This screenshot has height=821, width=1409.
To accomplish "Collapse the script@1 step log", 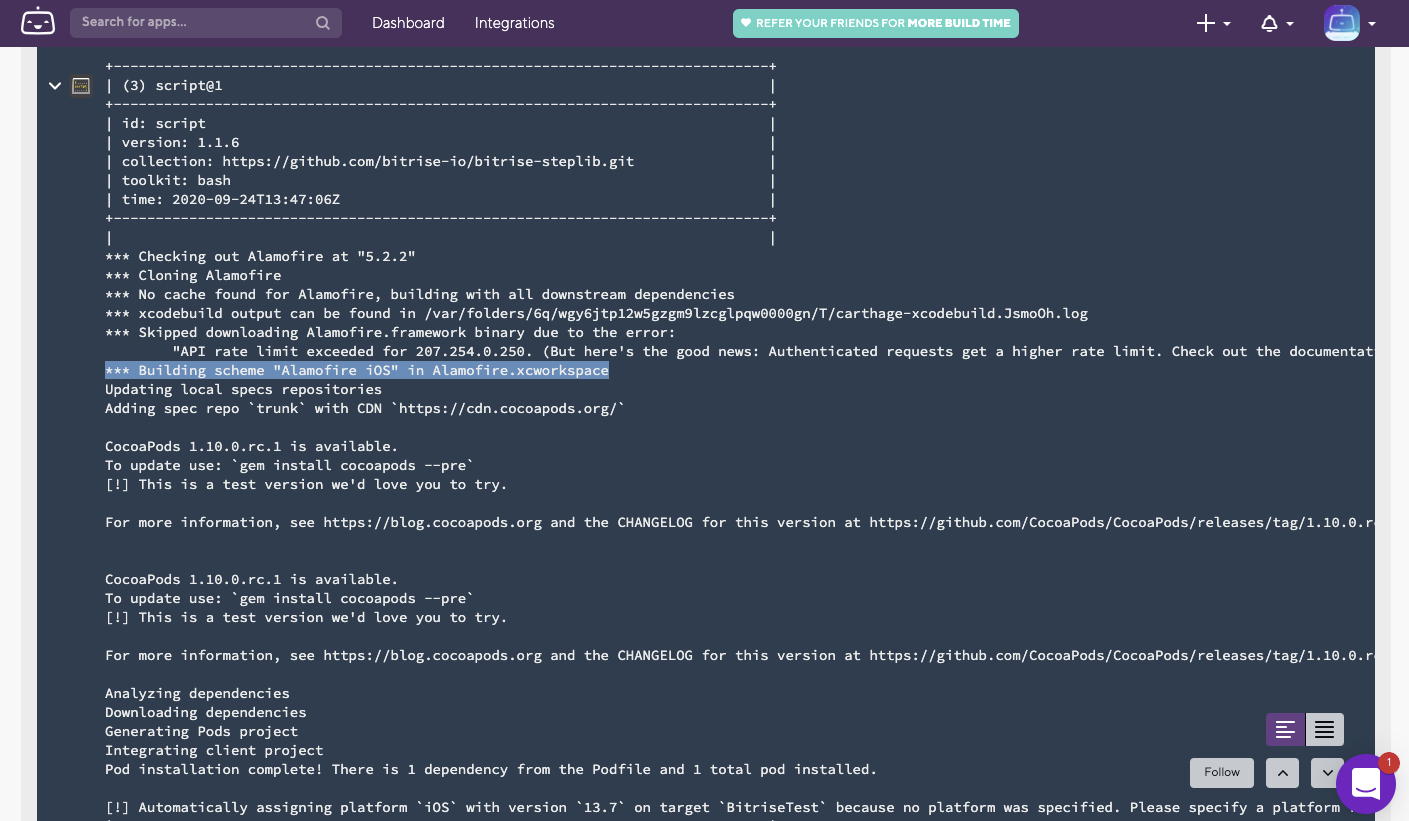I will pyautogui.click(x=55, y=86).
